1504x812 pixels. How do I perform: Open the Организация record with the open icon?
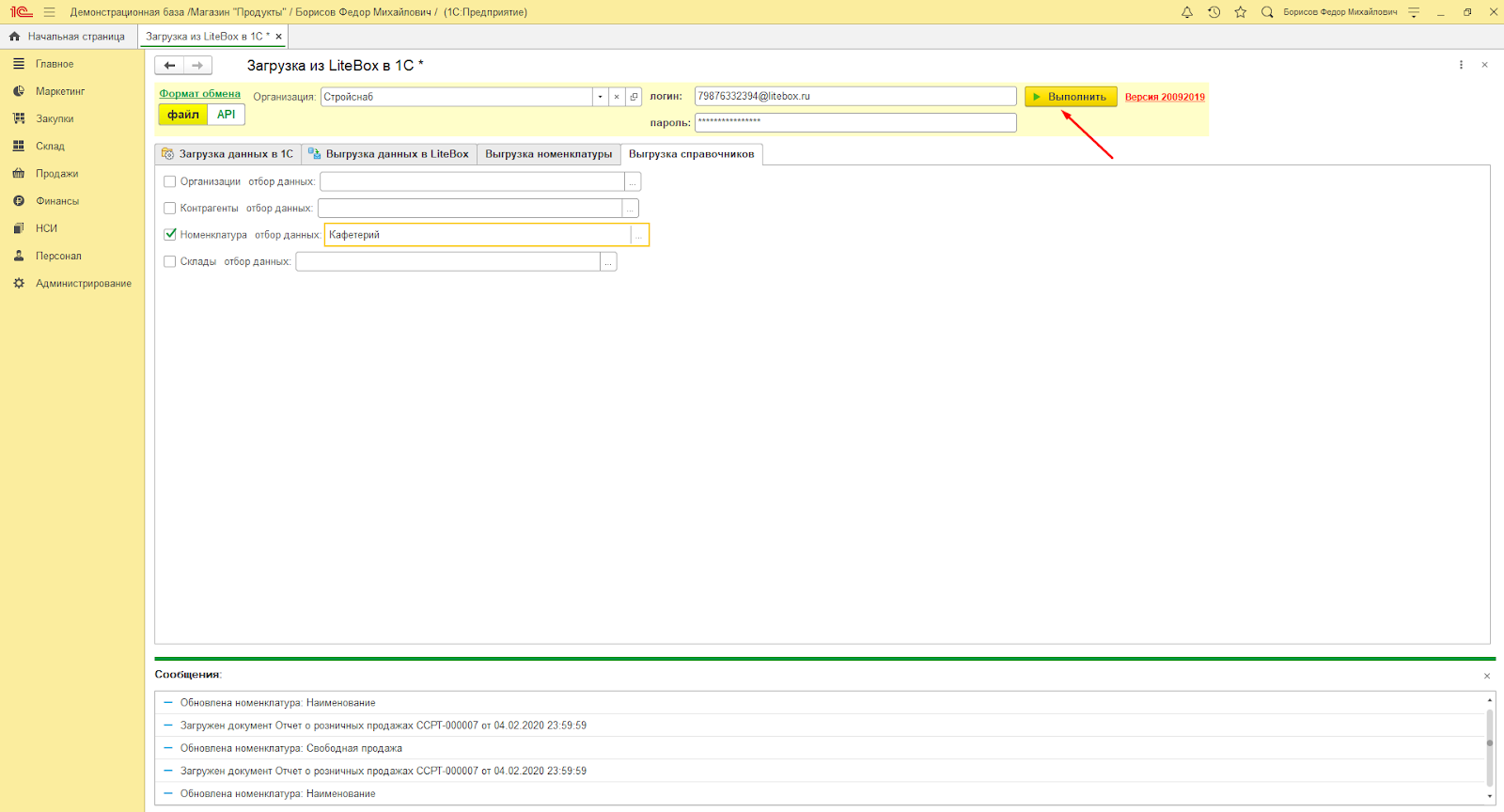[634, 97]
